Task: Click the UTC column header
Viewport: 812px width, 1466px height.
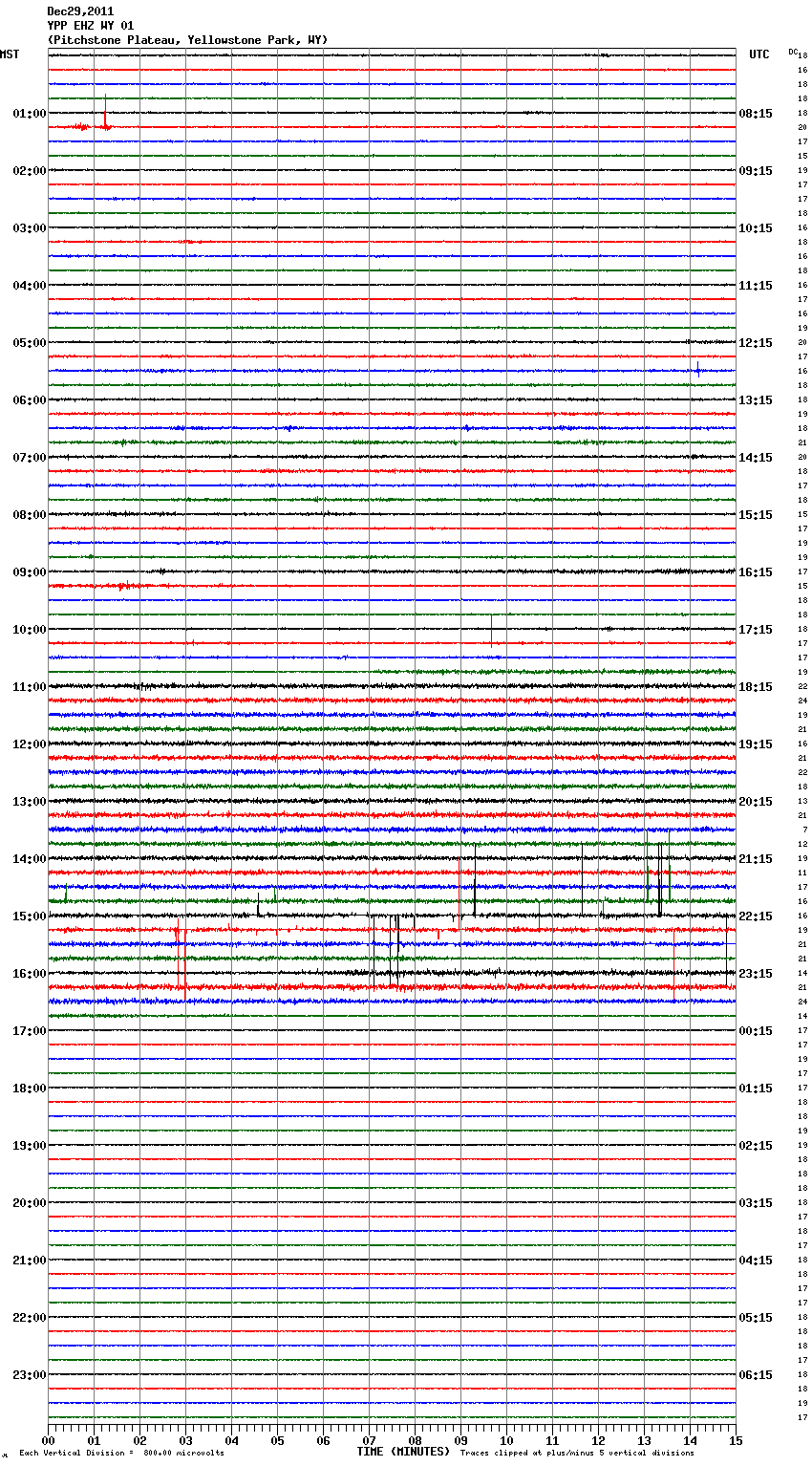Action: coord(759,54)
